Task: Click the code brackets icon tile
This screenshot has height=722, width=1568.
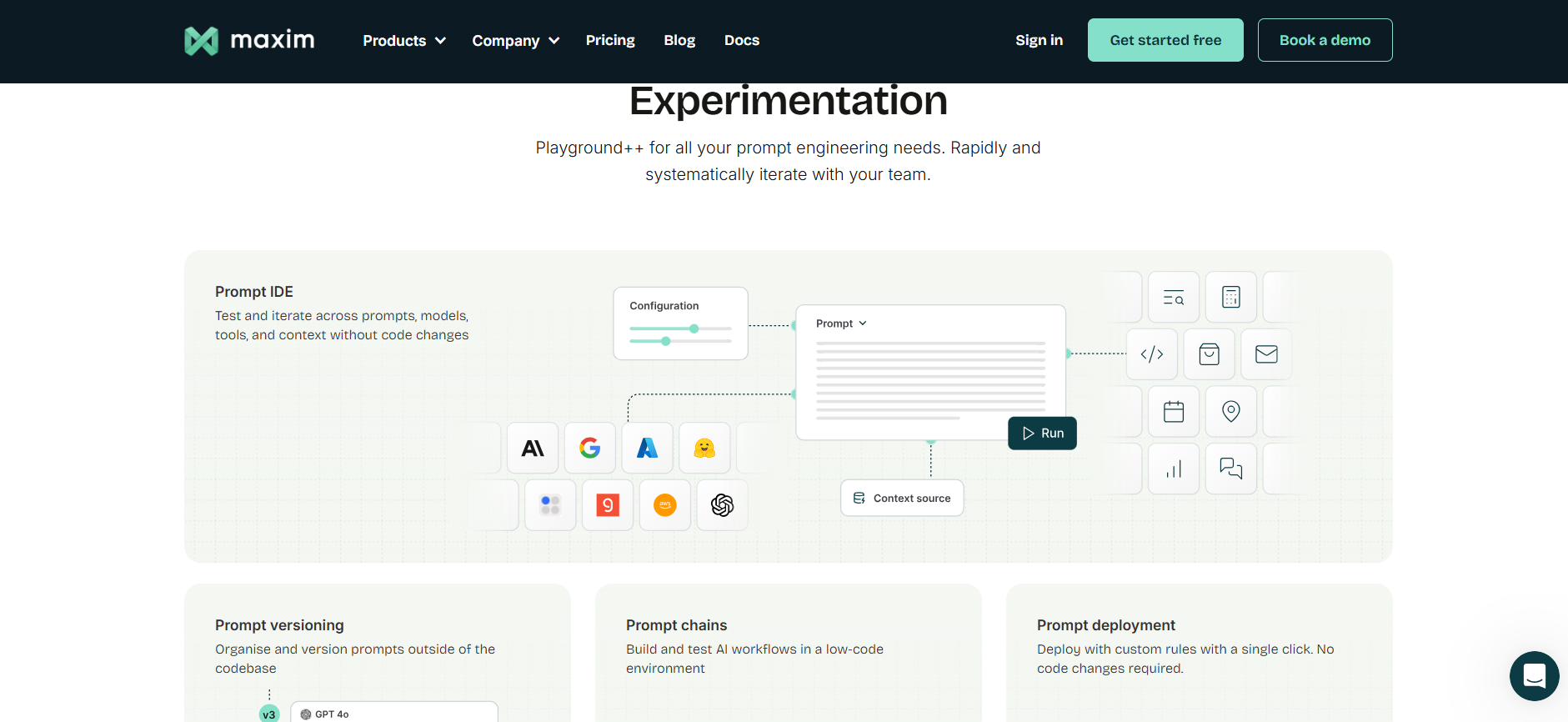Action: click(1152, 354)
